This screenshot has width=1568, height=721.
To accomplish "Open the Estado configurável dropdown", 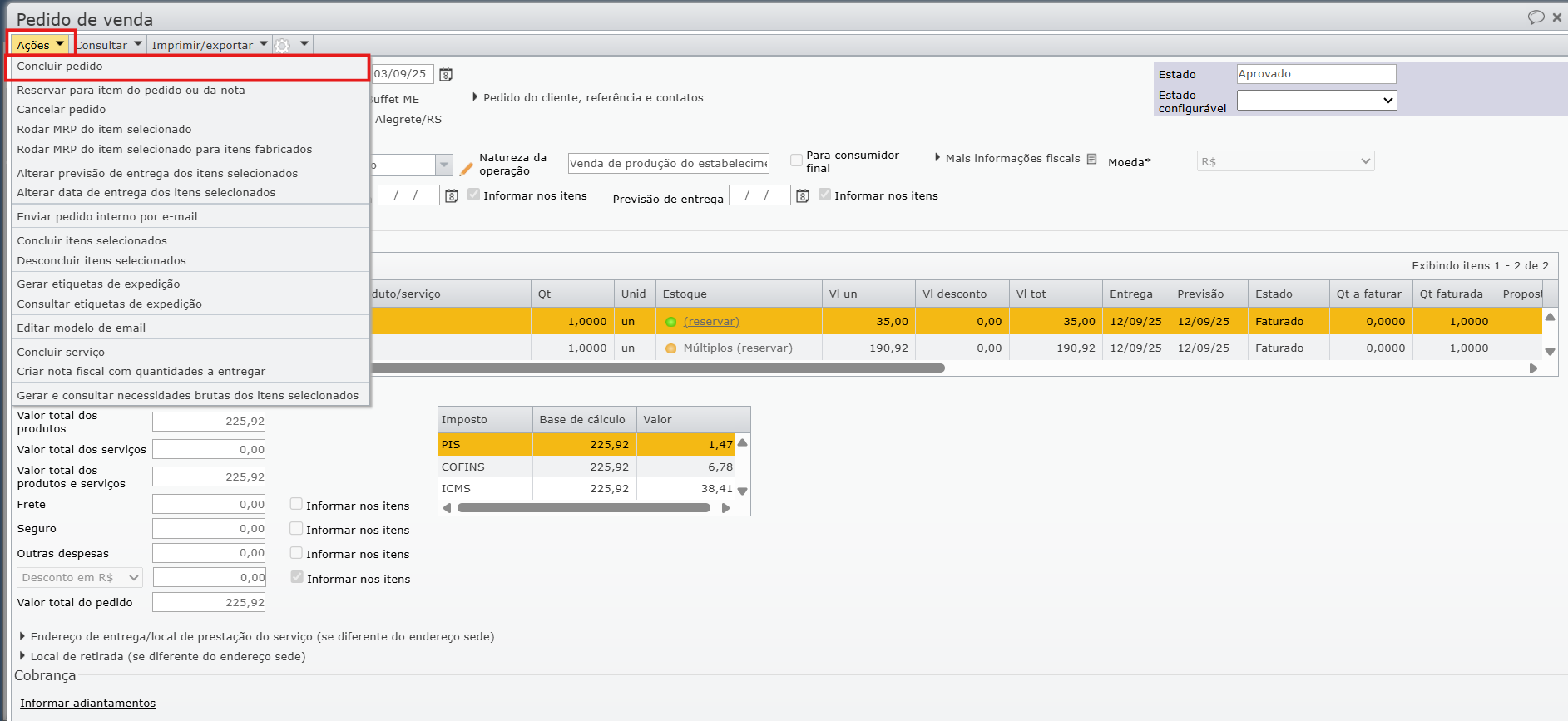I will point(1316,100).
